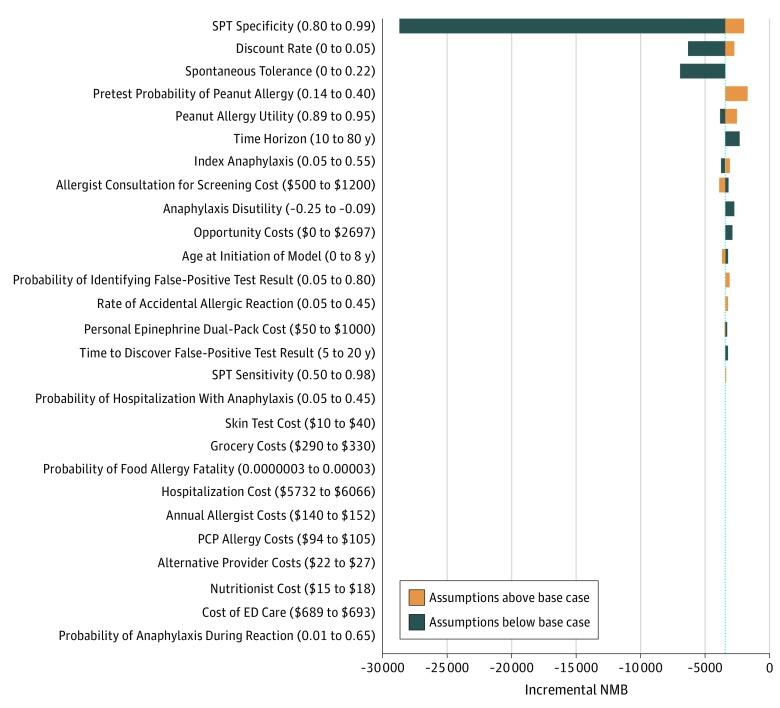Screen dimensions: 780x708
Task: Select the orange segment of the SPT Specificity bar
Action: (x=735, y=26)
